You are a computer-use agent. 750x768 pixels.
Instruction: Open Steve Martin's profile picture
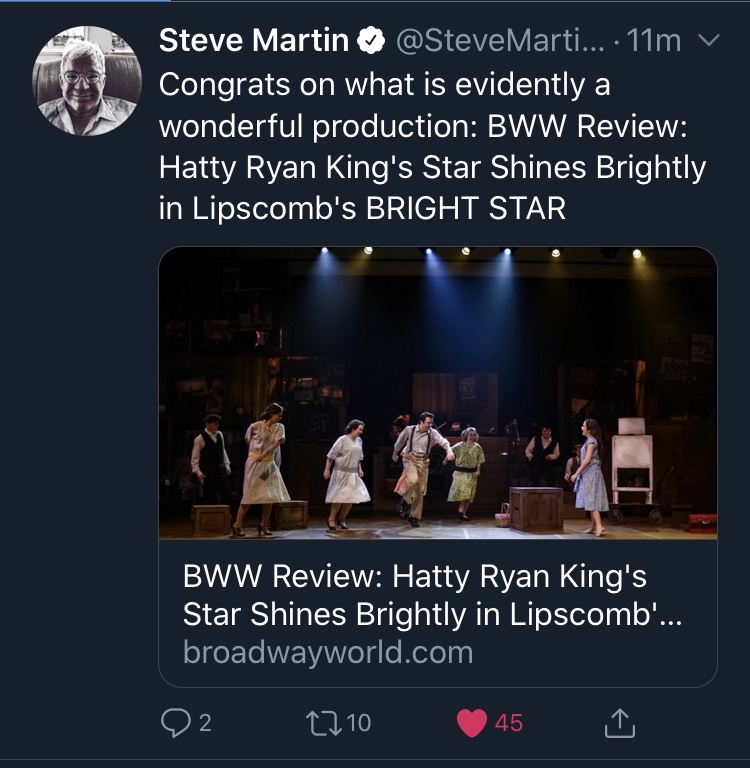click(85, 82)
